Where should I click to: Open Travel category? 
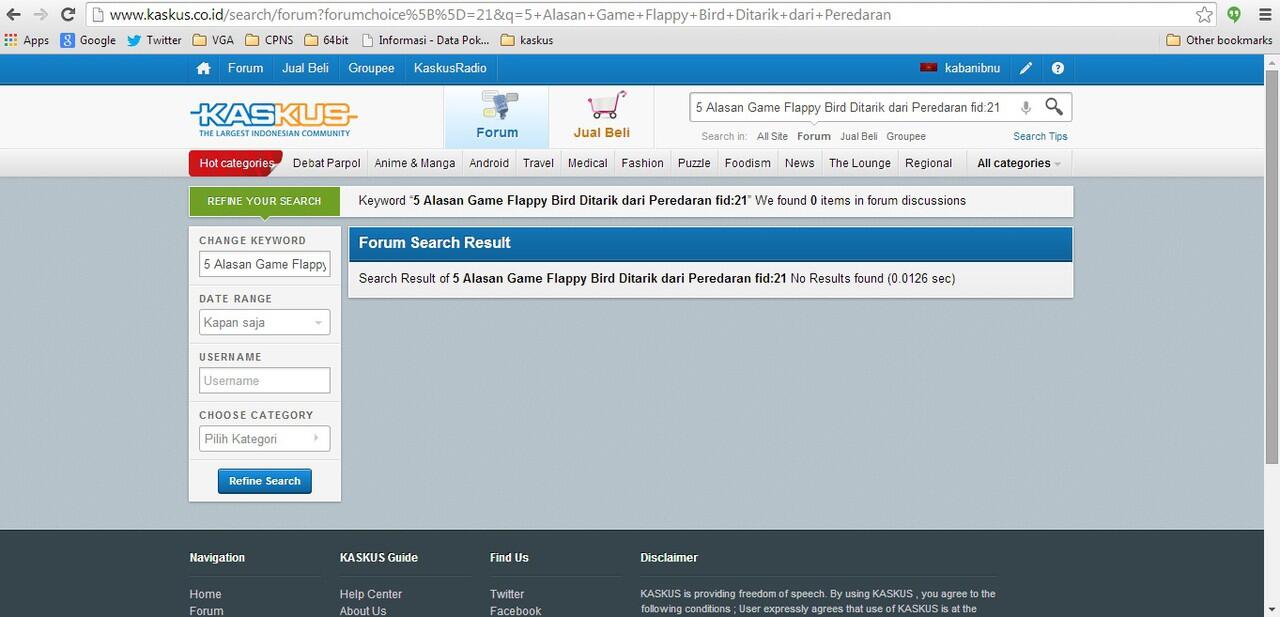(x=538, y=163)
